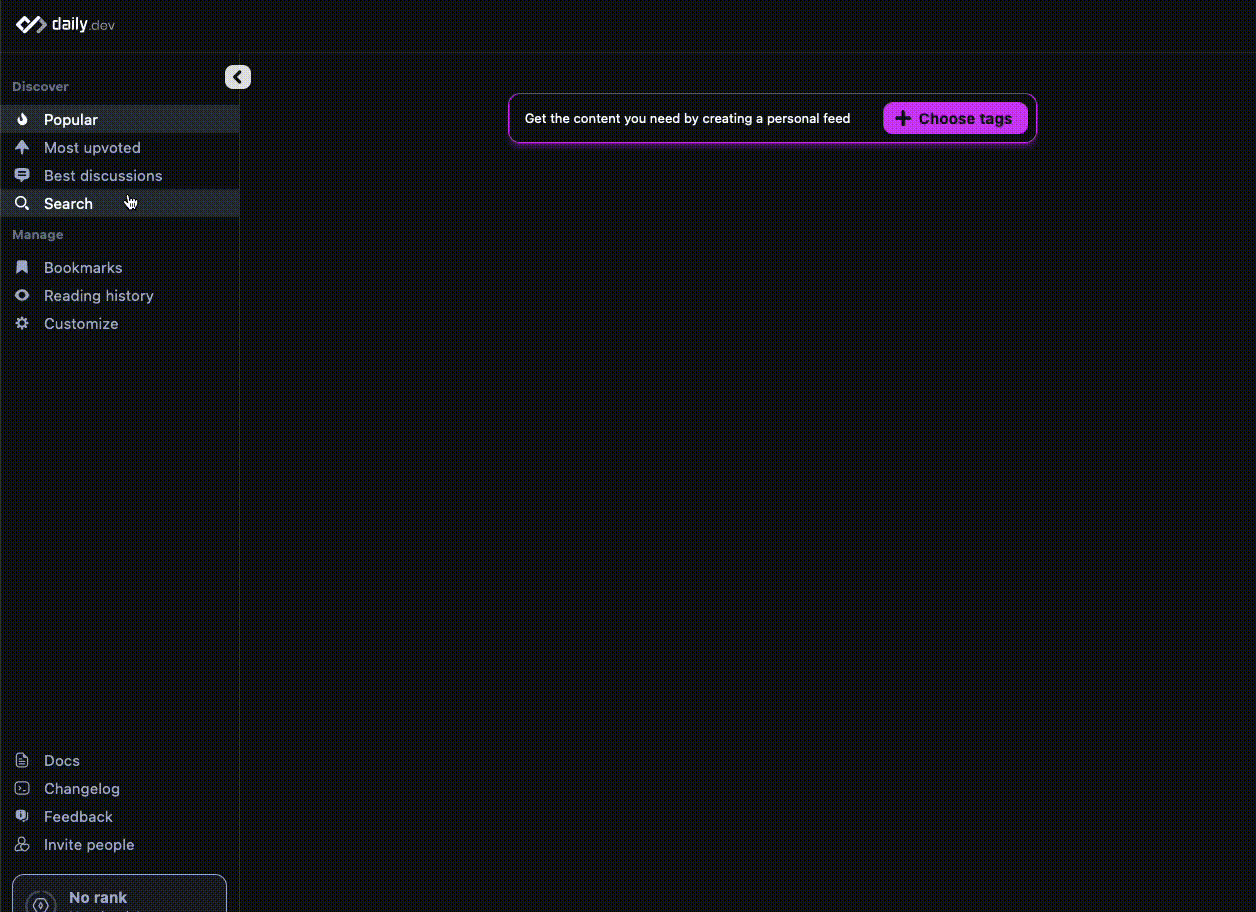Click the Choose tags button
Image resolution: width=1256 pixels, height=912 pixels.
coord(955,118)
